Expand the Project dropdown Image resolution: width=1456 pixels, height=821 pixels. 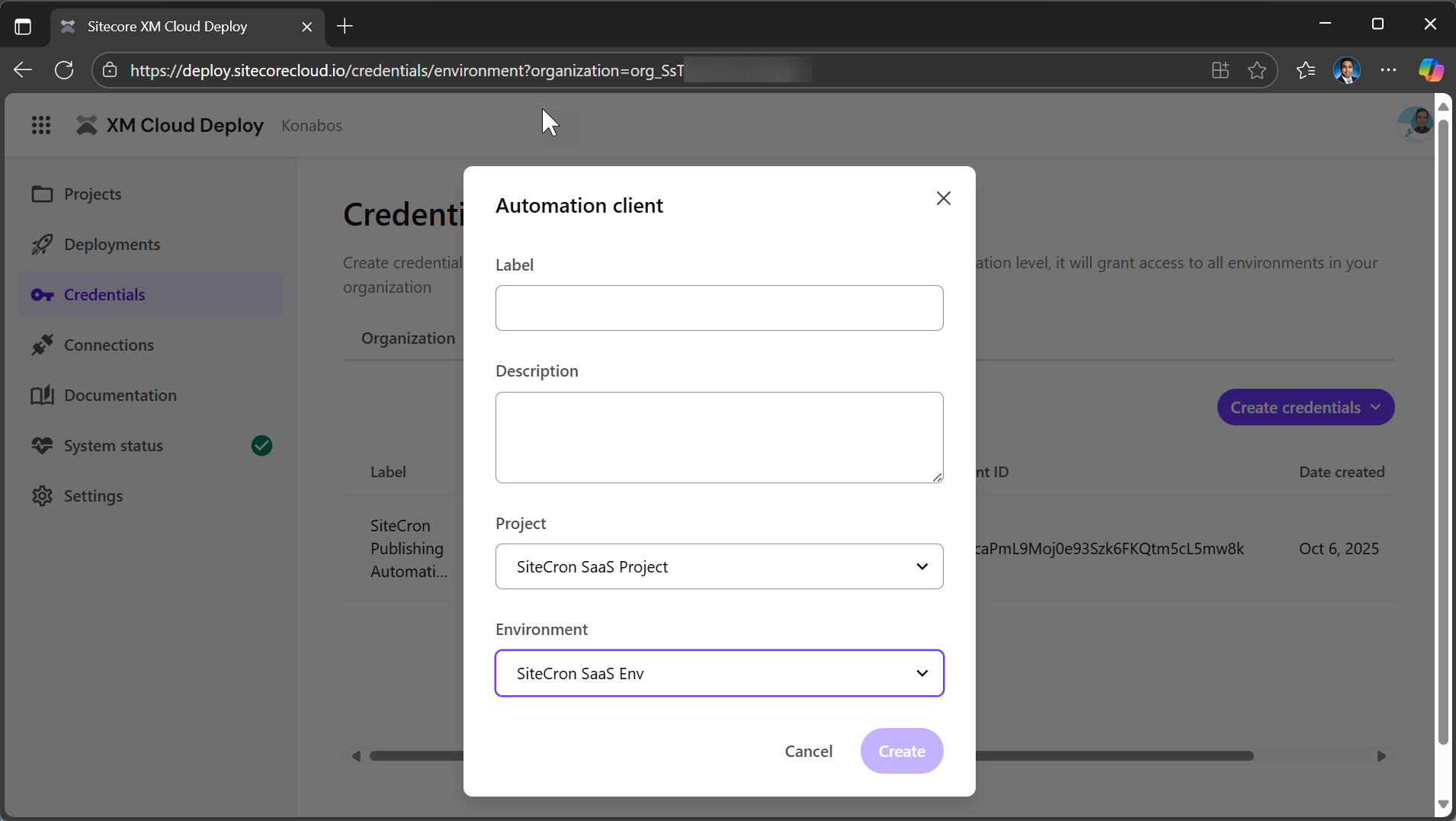[x=719, y=566]
